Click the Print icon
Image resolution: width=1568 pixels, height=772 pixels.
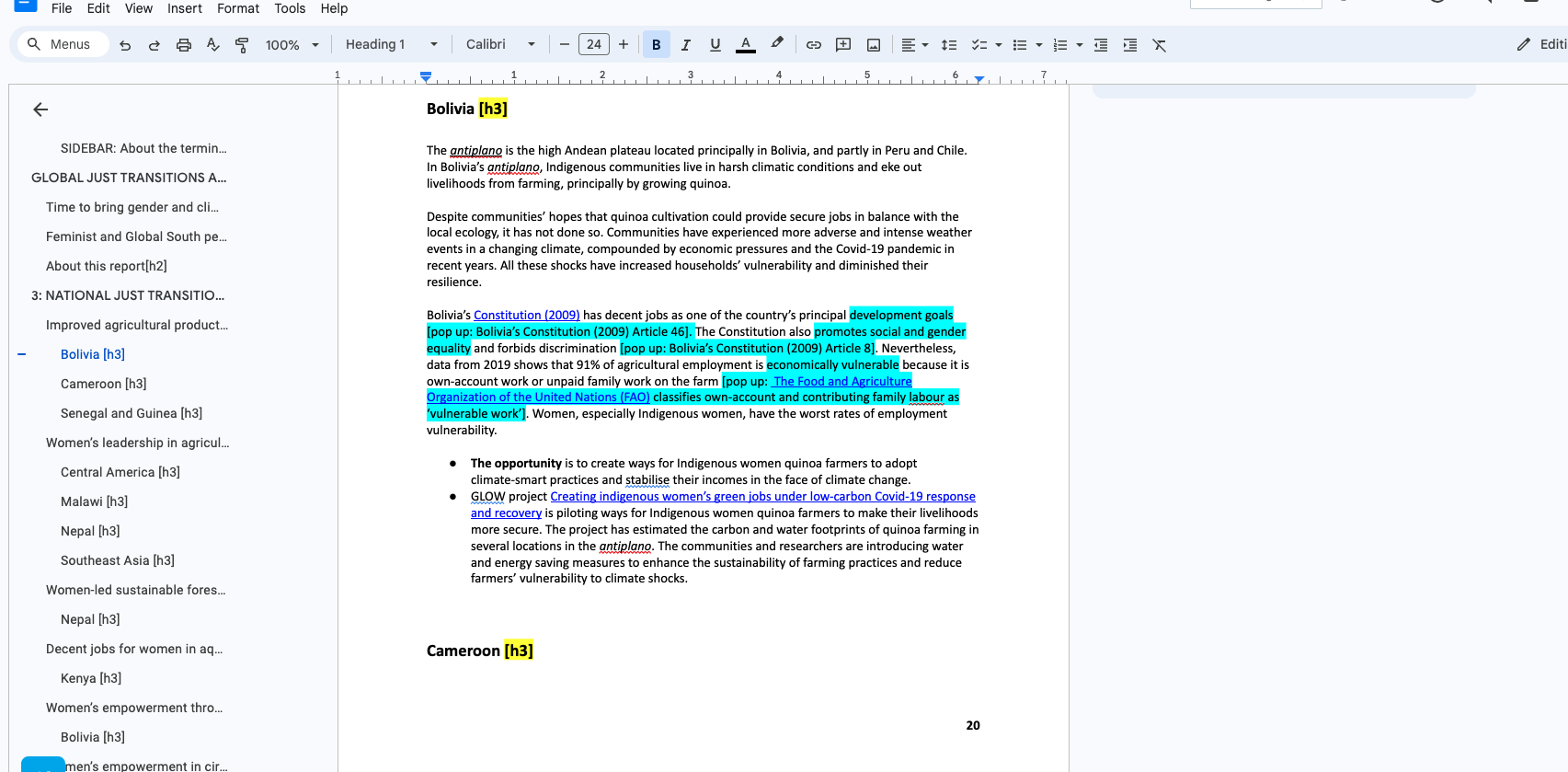pyautogui.click(x=184, y=45)
